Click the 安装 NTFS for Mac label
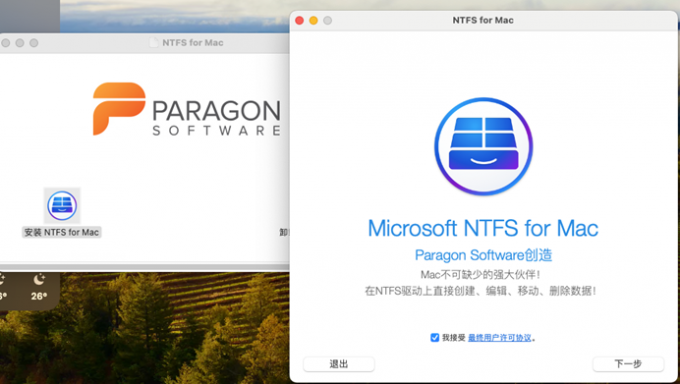The image size is (680, 384). [62, 232]
